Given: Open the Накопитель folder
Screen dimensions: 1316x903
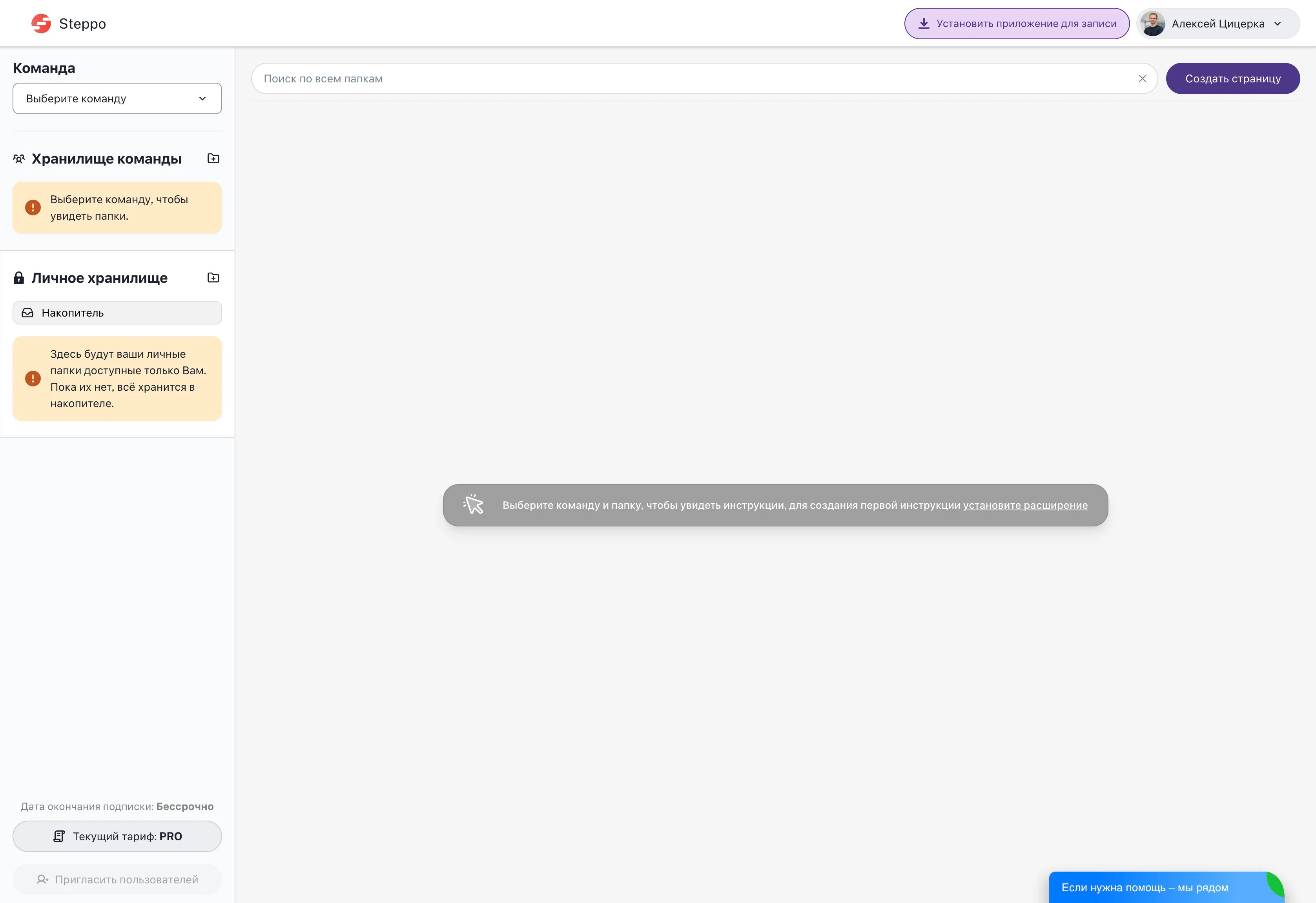Looking at the screenshot, I should [x=117, y=313].
